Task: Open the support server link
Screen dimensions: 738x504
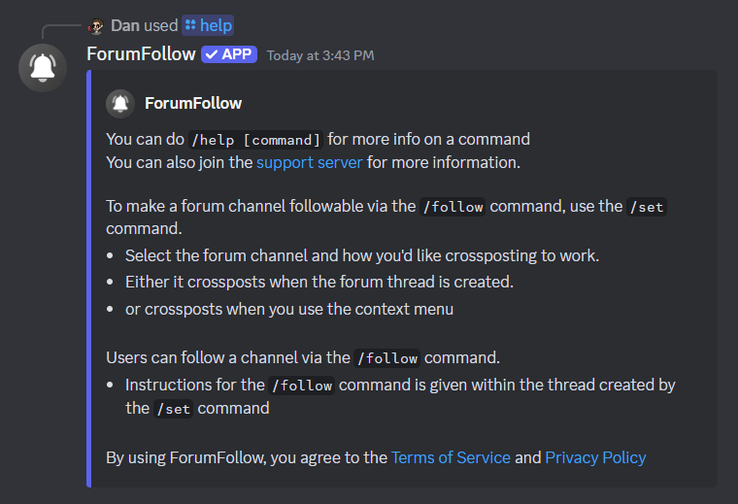Action: (x=309, y=163)
